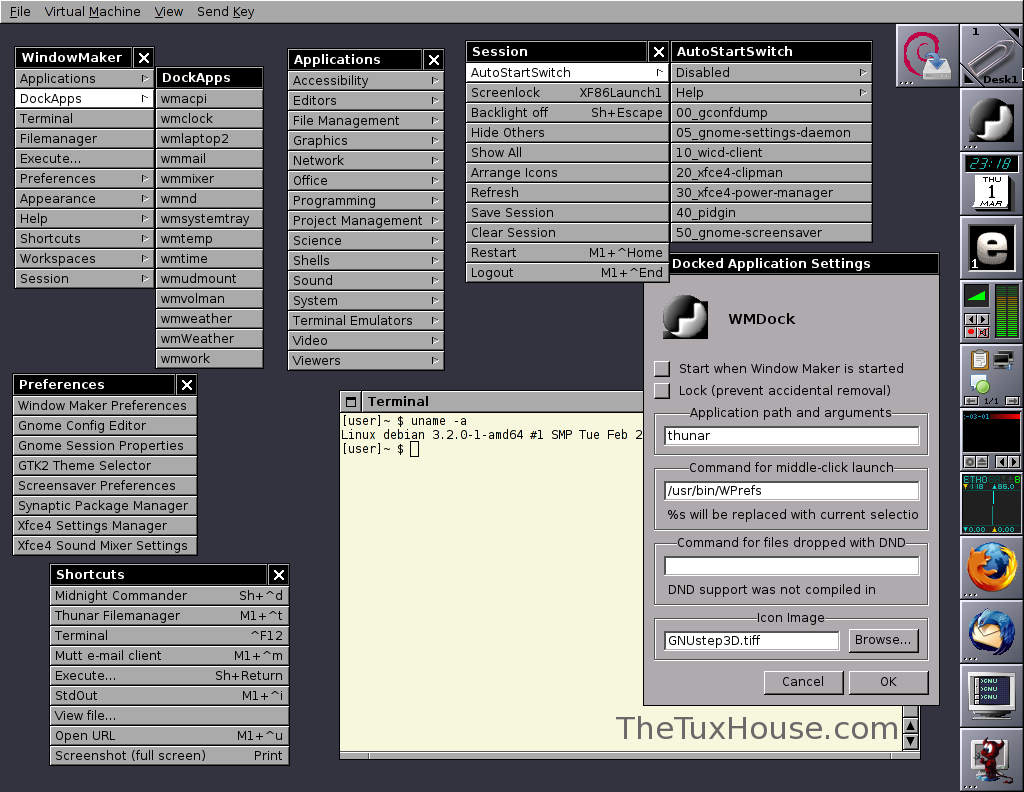
Task: Enable Lock to prevent accidental removal
Action: click(662, 390)
